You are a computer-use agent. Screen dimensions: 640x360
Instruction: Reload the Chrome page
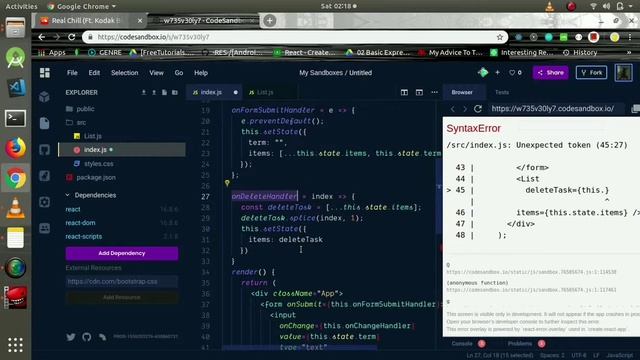72,37
